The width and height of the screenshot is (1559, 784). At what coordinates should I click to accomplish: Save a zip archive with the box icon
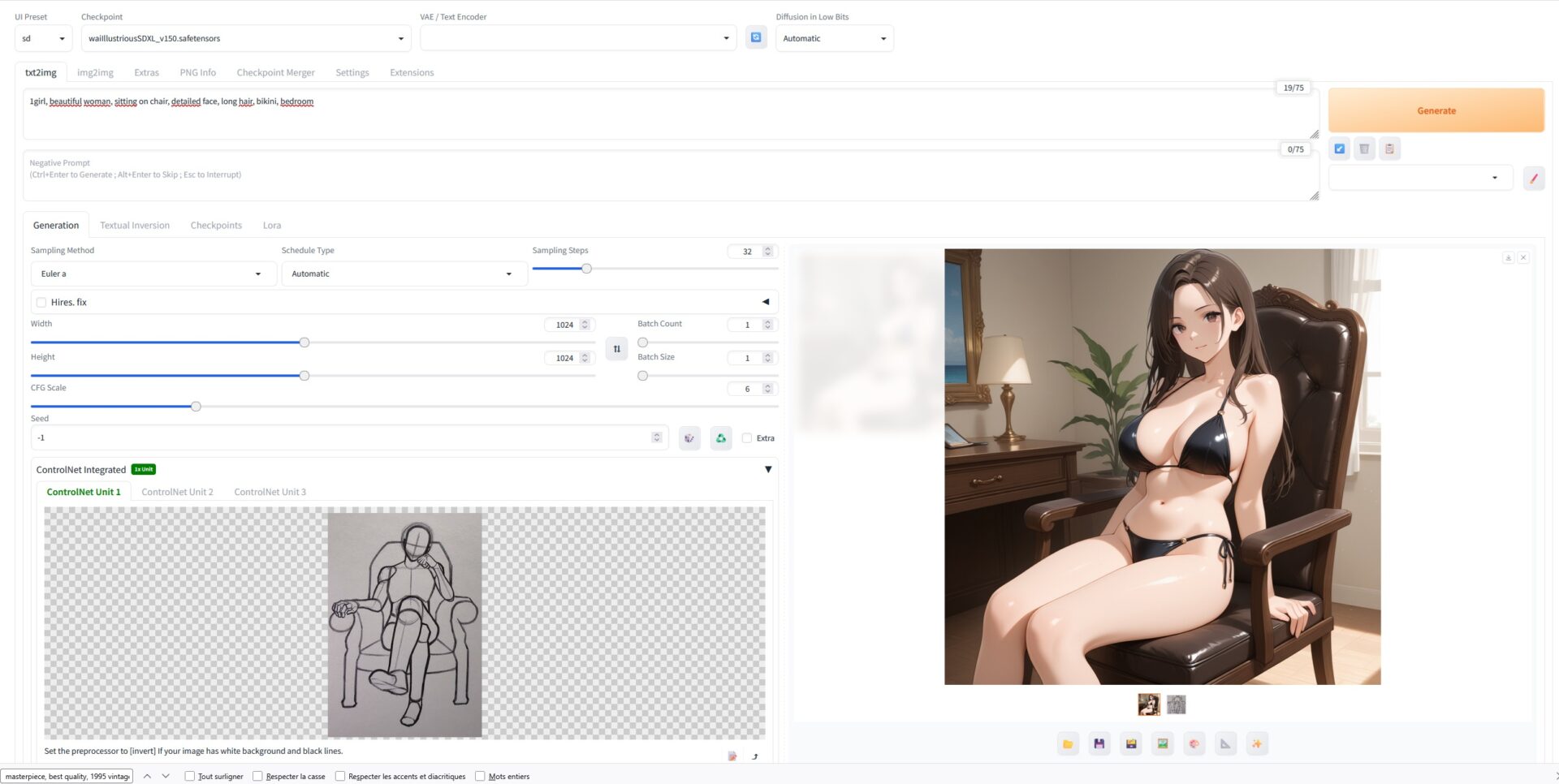tap(1131, 743)
